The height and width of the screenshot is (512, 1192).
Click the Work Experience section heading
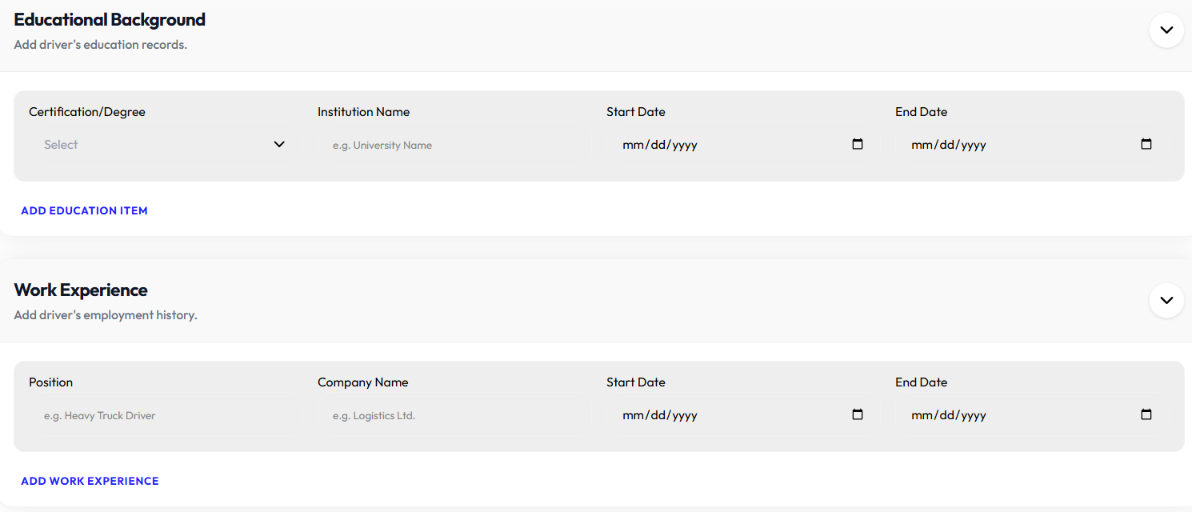81,290
